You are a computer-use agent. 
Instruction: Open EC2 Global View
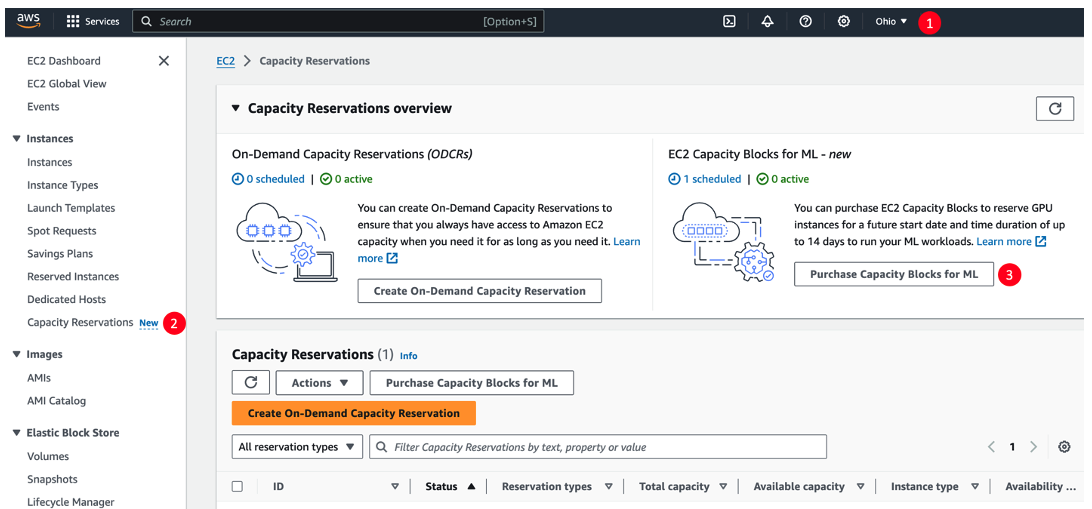click(67, 84)
